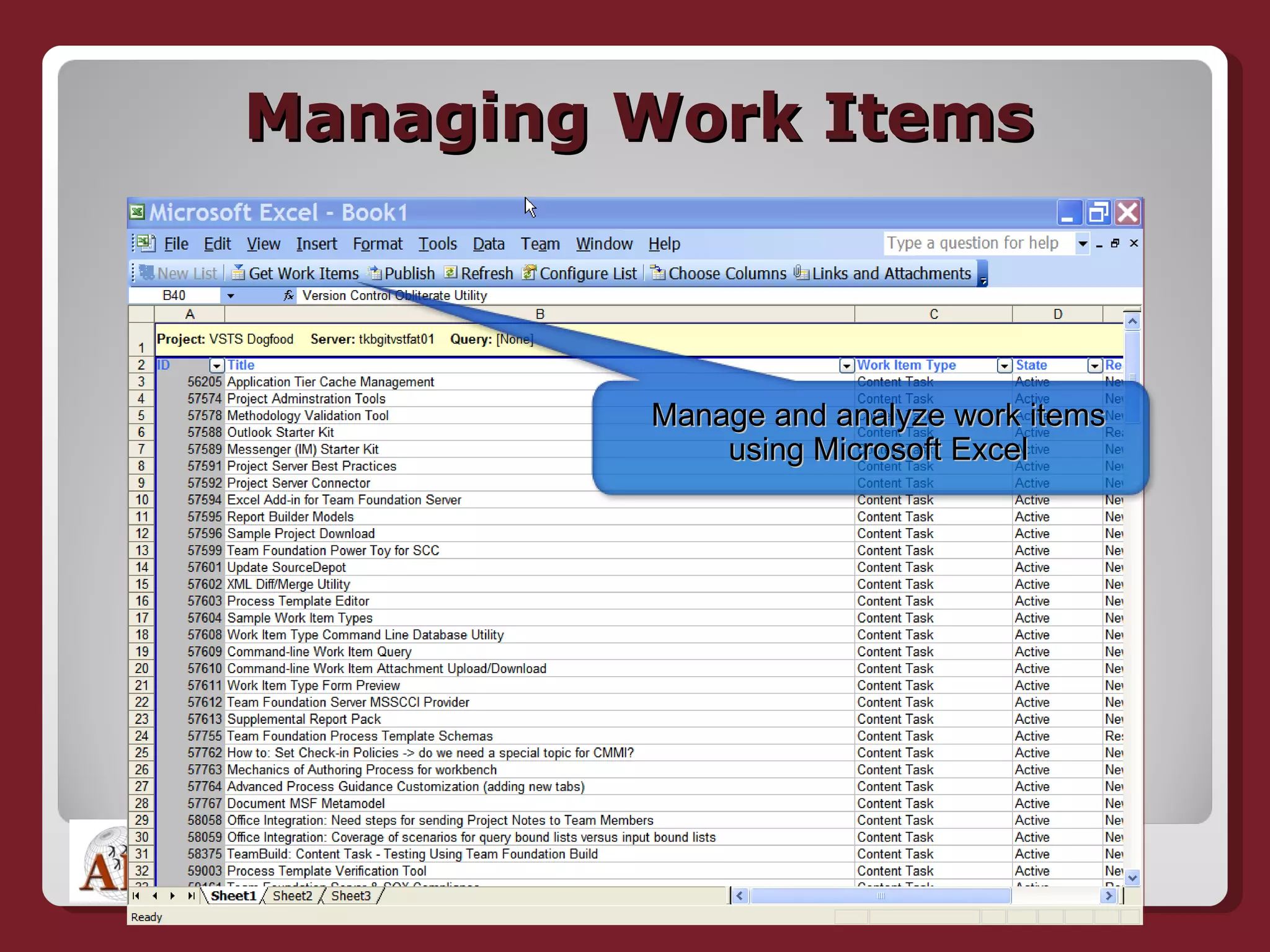The height and width of the screenshot is (952, 1270).
Task: Open the Format menu
Action: pos(378,244)
